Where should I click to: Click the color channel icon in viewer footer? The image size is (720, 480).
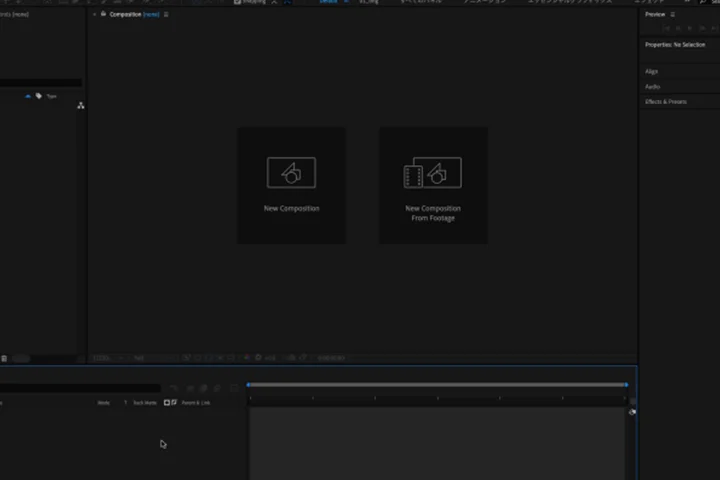coord(247,357)
